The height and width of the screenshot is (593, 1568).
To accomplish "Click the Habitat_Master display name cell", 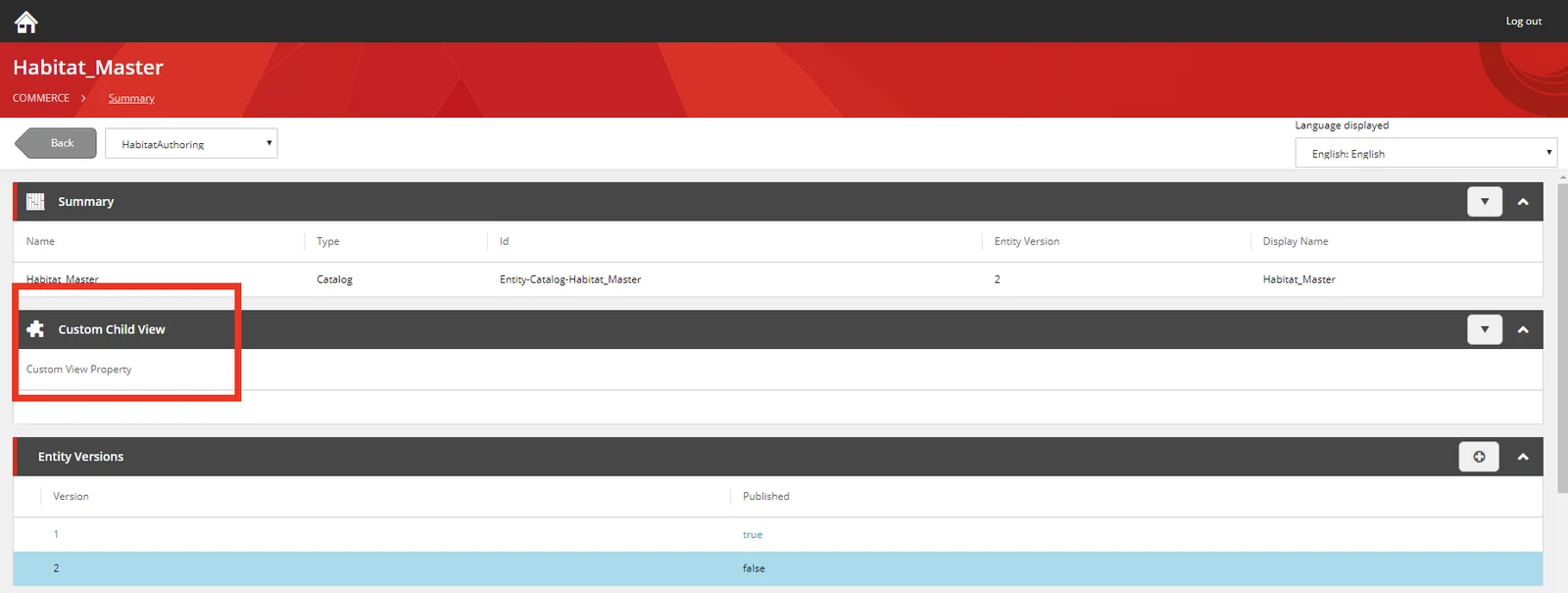I will pyautogui.click(x=1298, y=279).
